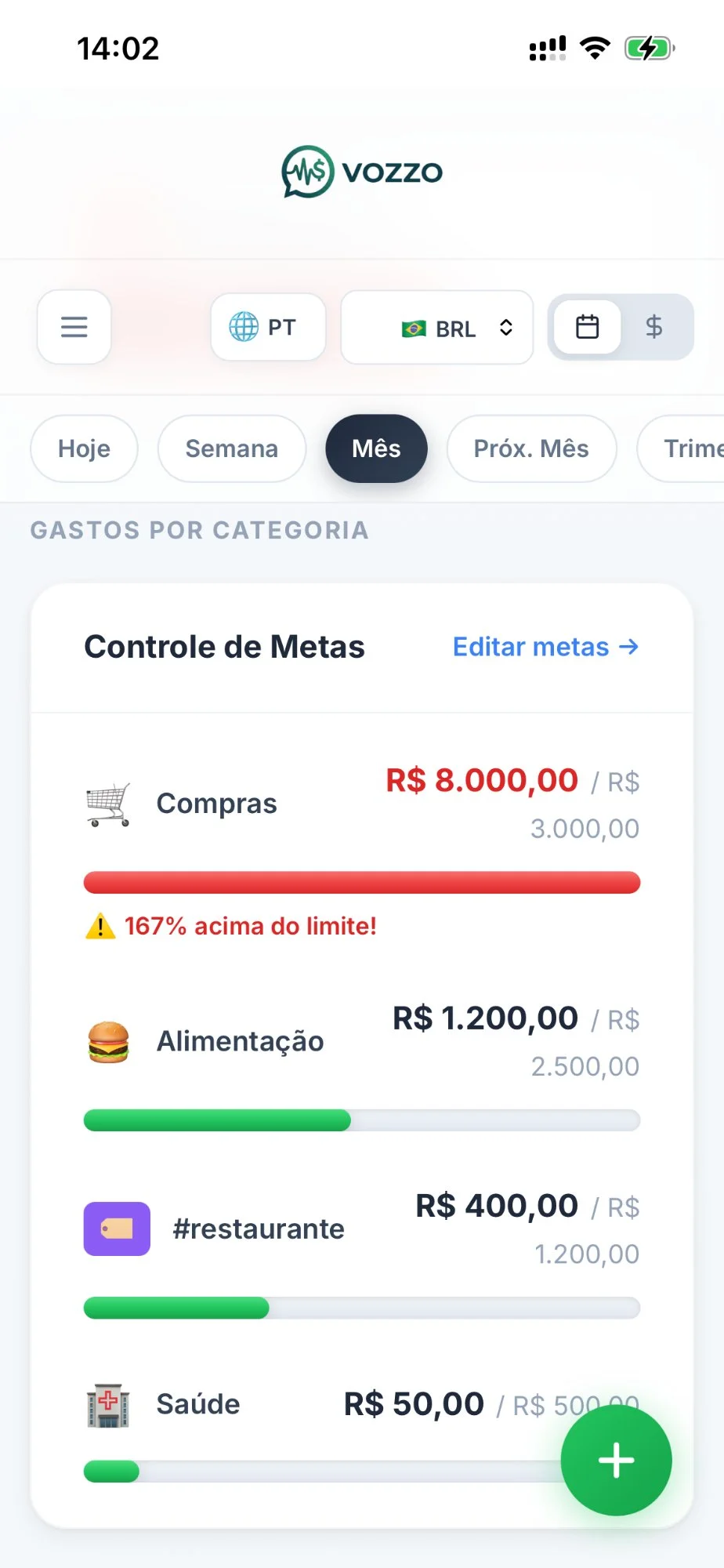This screenshot has width=724, height=1568.
Task: Tap the red Compras progress bar
Action: [x=362, y=883]
